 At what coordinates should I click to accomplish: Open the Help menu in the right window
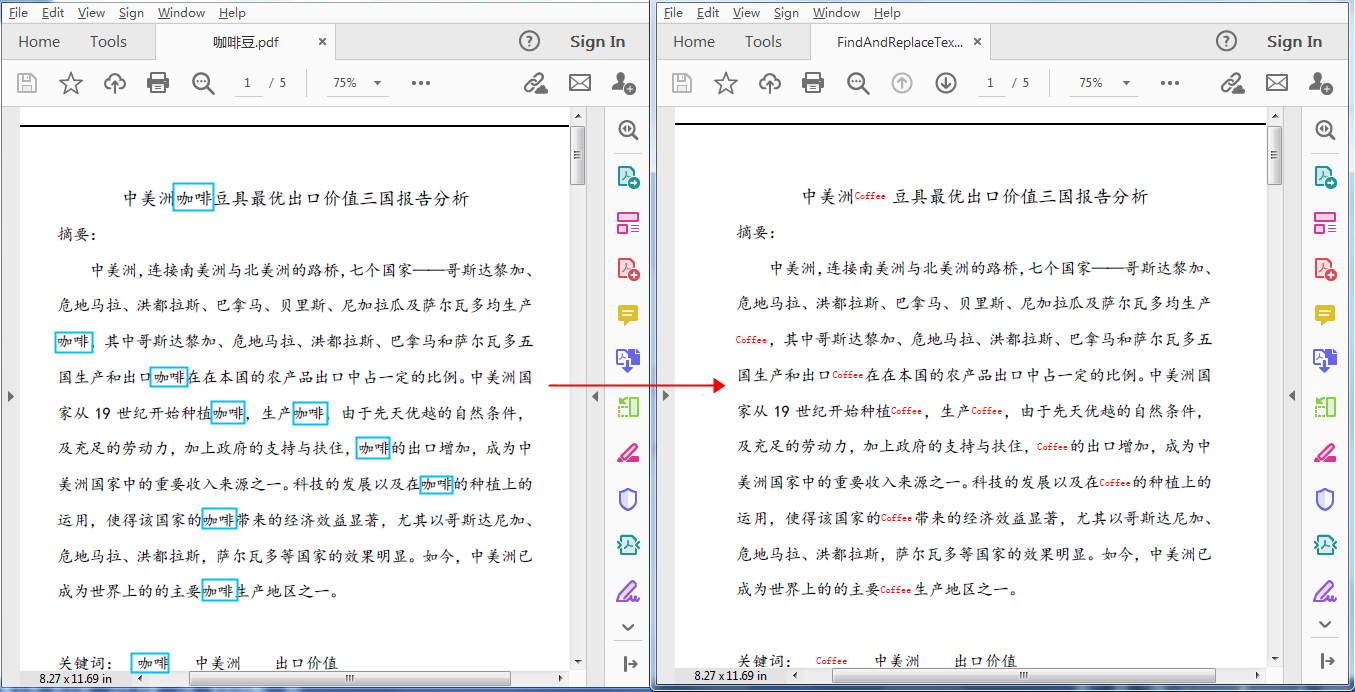(887, 13)
